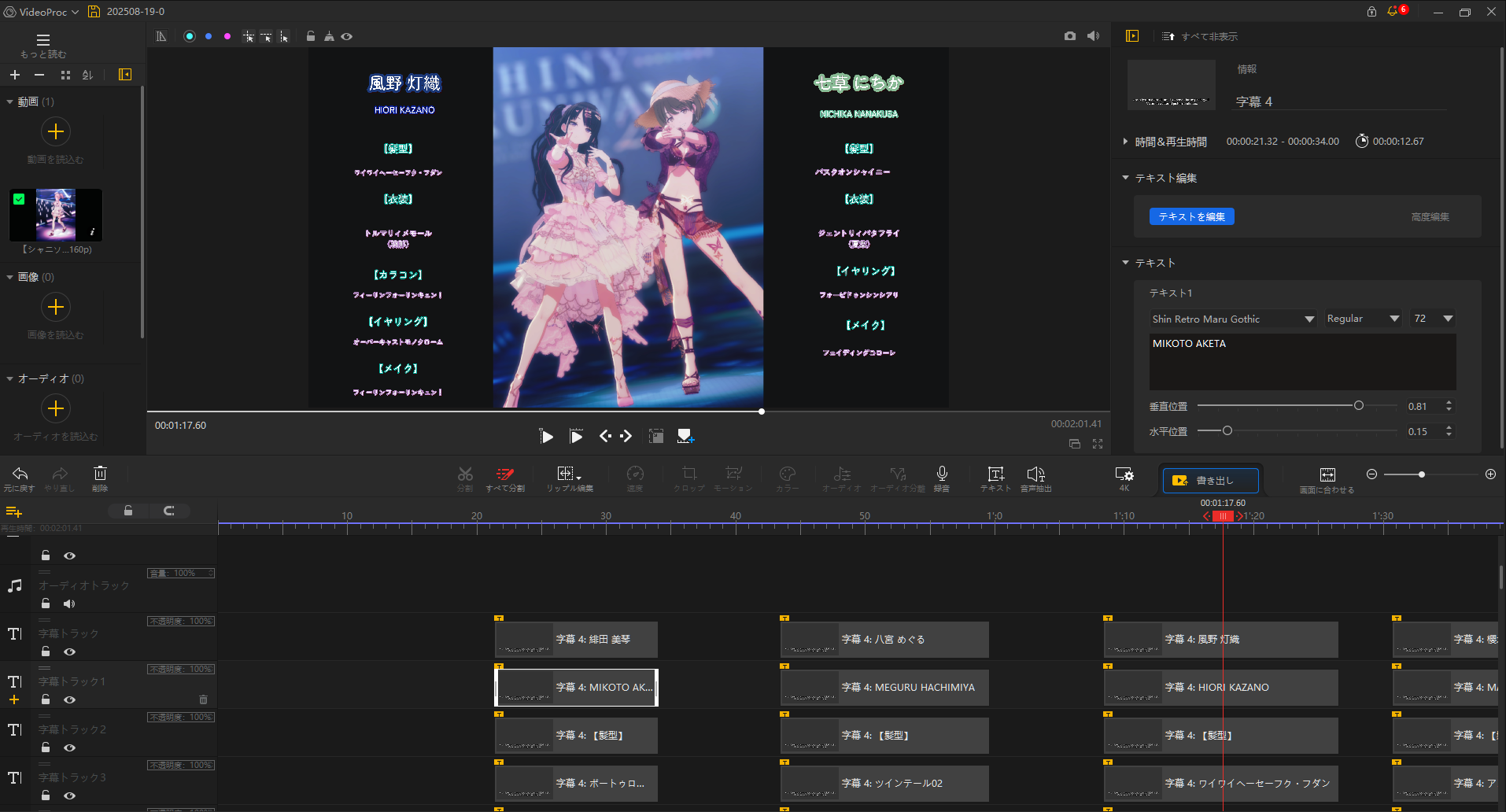Open the Regular font style dropdown
The image size is (1506, 812).
tap(1363, 319)
